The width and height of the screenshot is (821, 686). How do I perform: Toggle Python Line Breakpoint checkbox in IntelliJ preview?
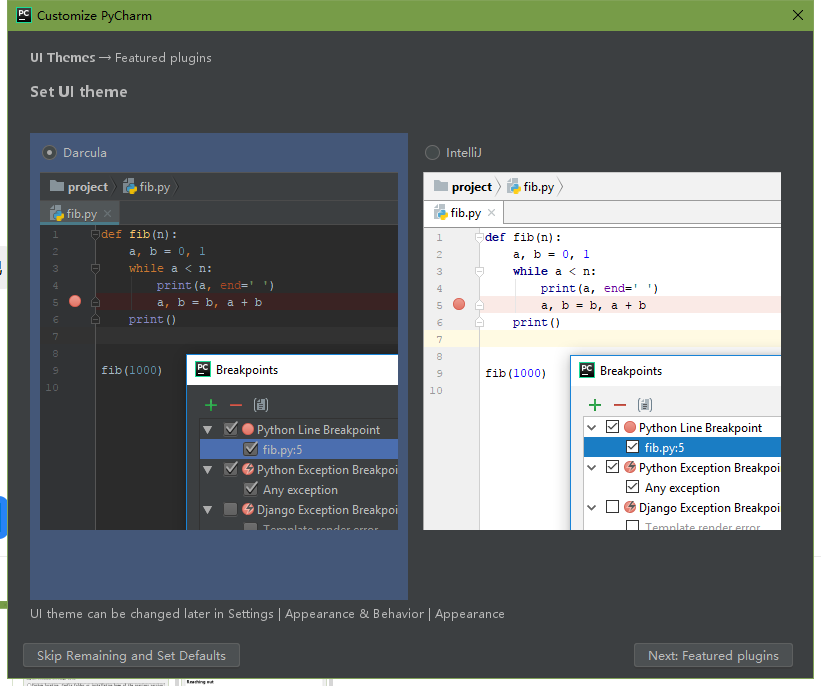[x=613, y=426]
